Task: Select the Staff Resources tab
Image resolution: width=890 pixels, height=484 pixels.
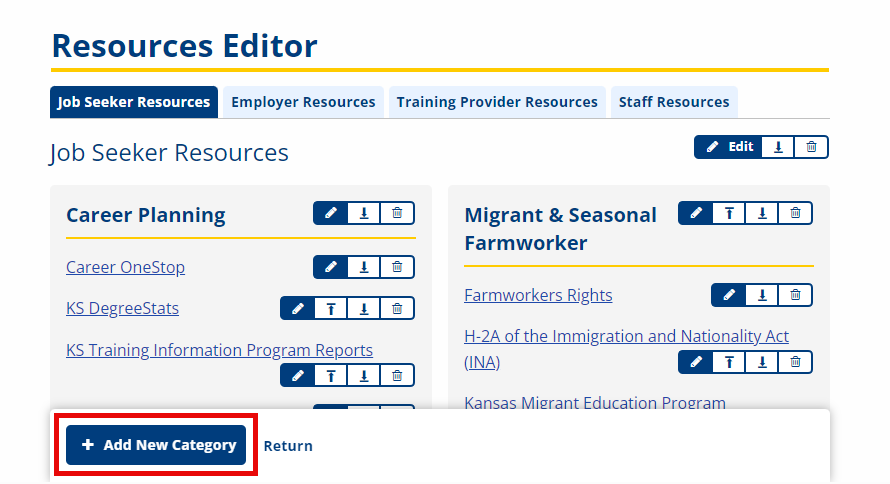Action: tap(674, 102)
